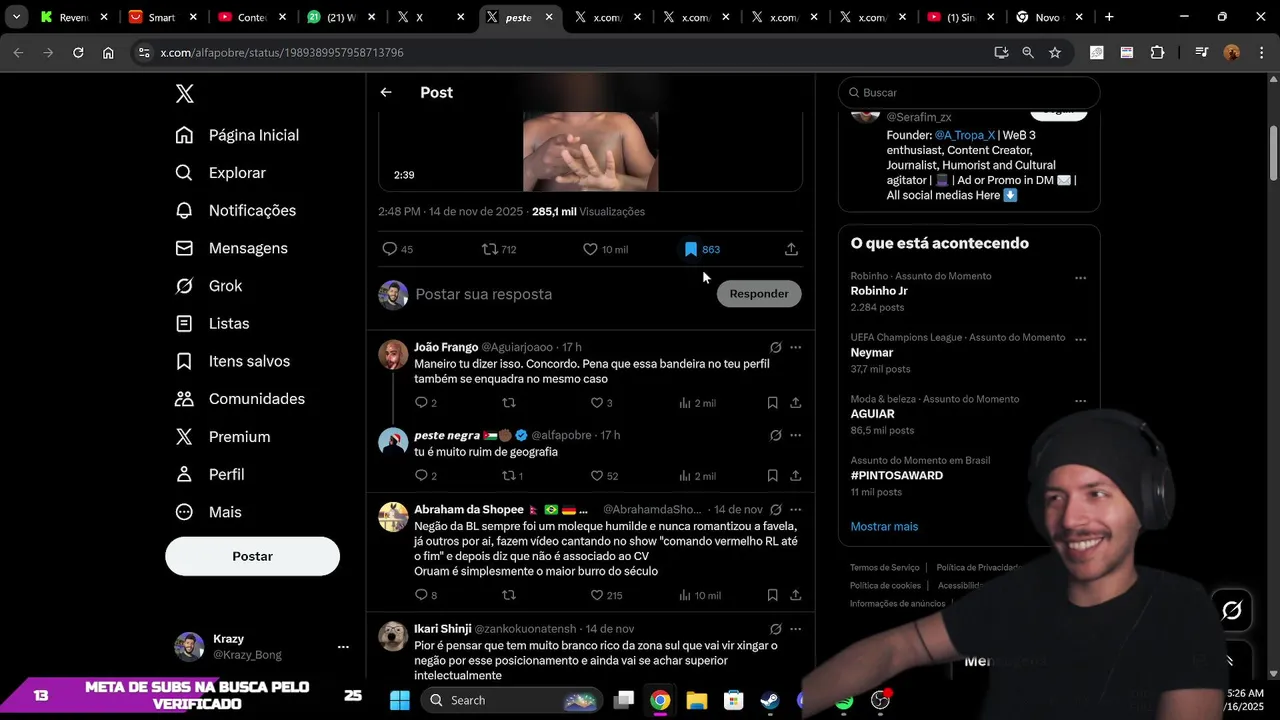
Task: Open #PINTOSAWARD trending topic
Action: tap(896, 476)
